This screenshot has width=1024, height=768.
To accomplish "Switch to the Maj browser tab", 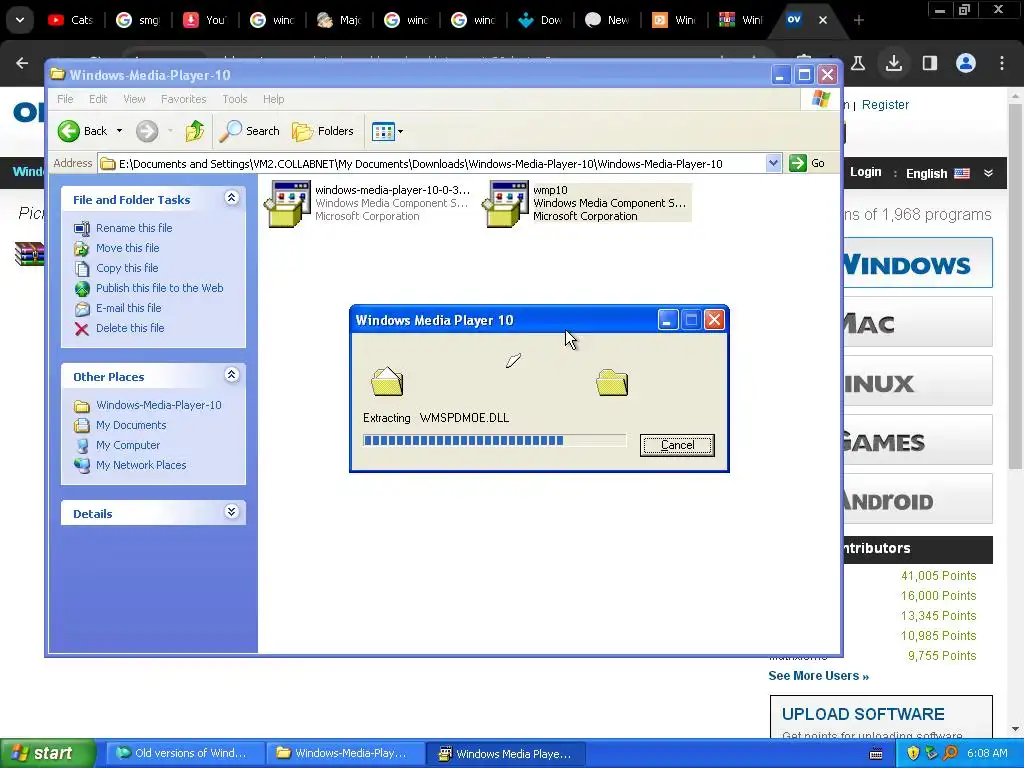I will [338, 20].
